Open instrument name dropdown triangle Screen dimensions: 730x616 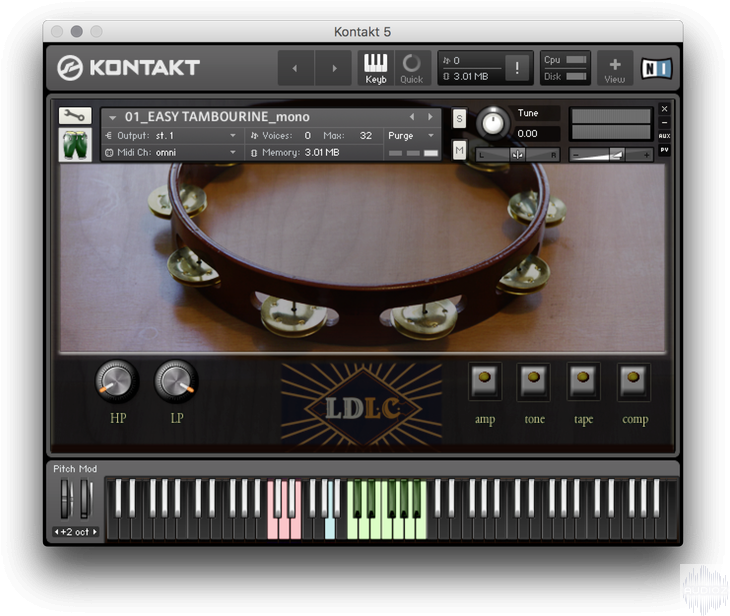(112, 118)
